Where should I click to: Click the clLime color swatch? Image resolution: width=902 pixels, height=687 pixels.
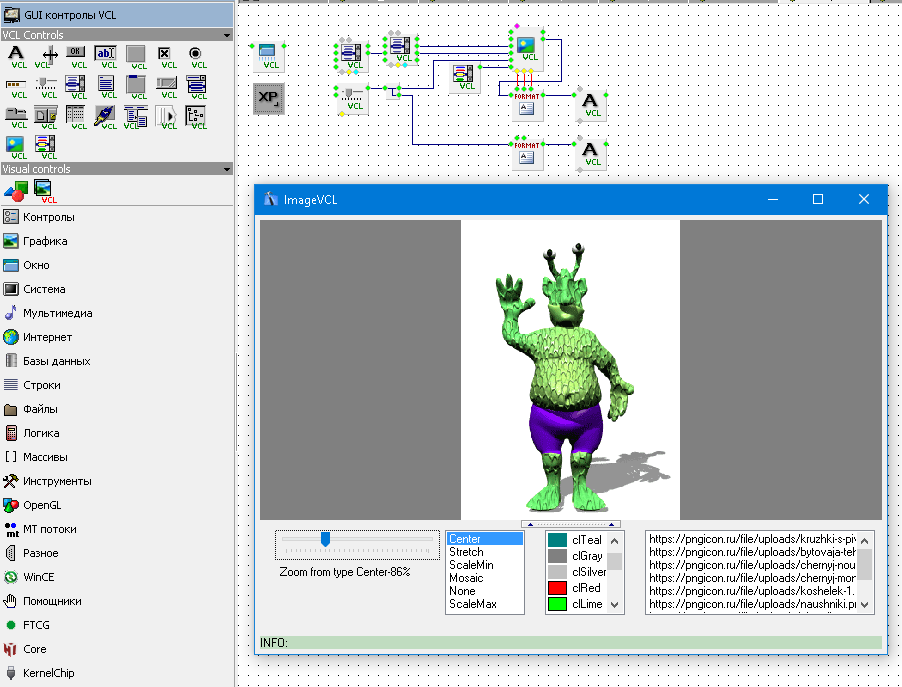[557, 604]
